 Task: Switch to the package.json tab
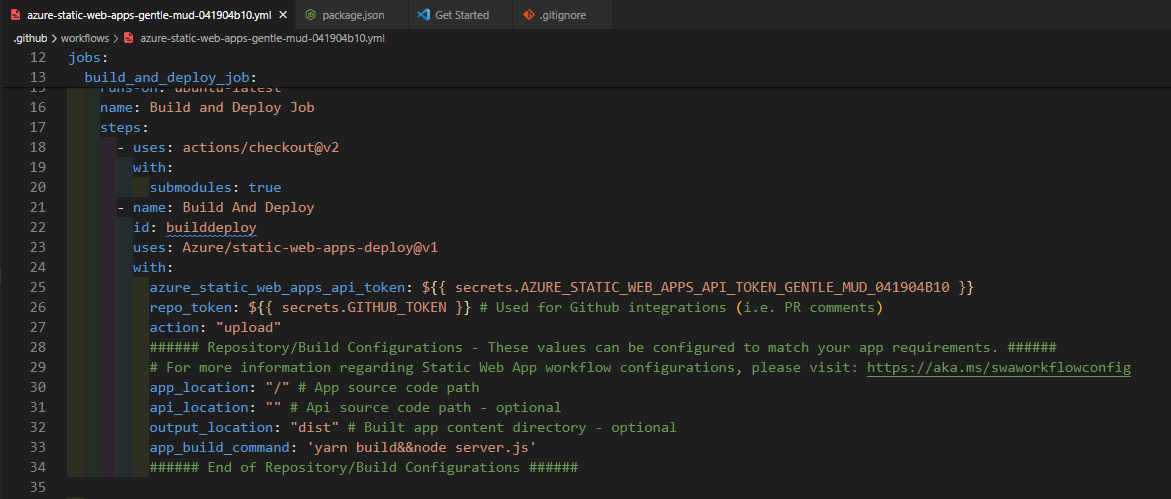point(352,14)
